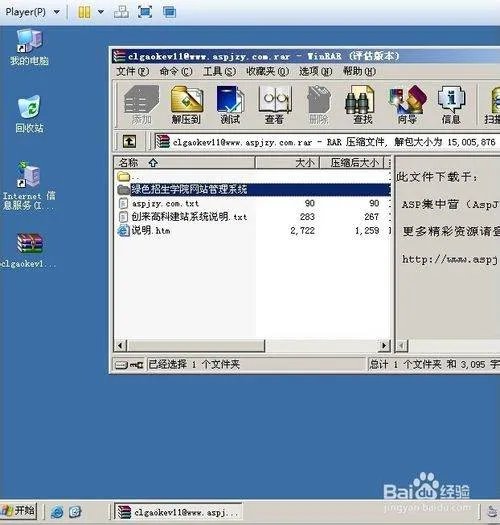Click the status text 已经选择 1 个文件夹
Image resolution: width=500 pixels, height=525 pixels.
[194, 364]
